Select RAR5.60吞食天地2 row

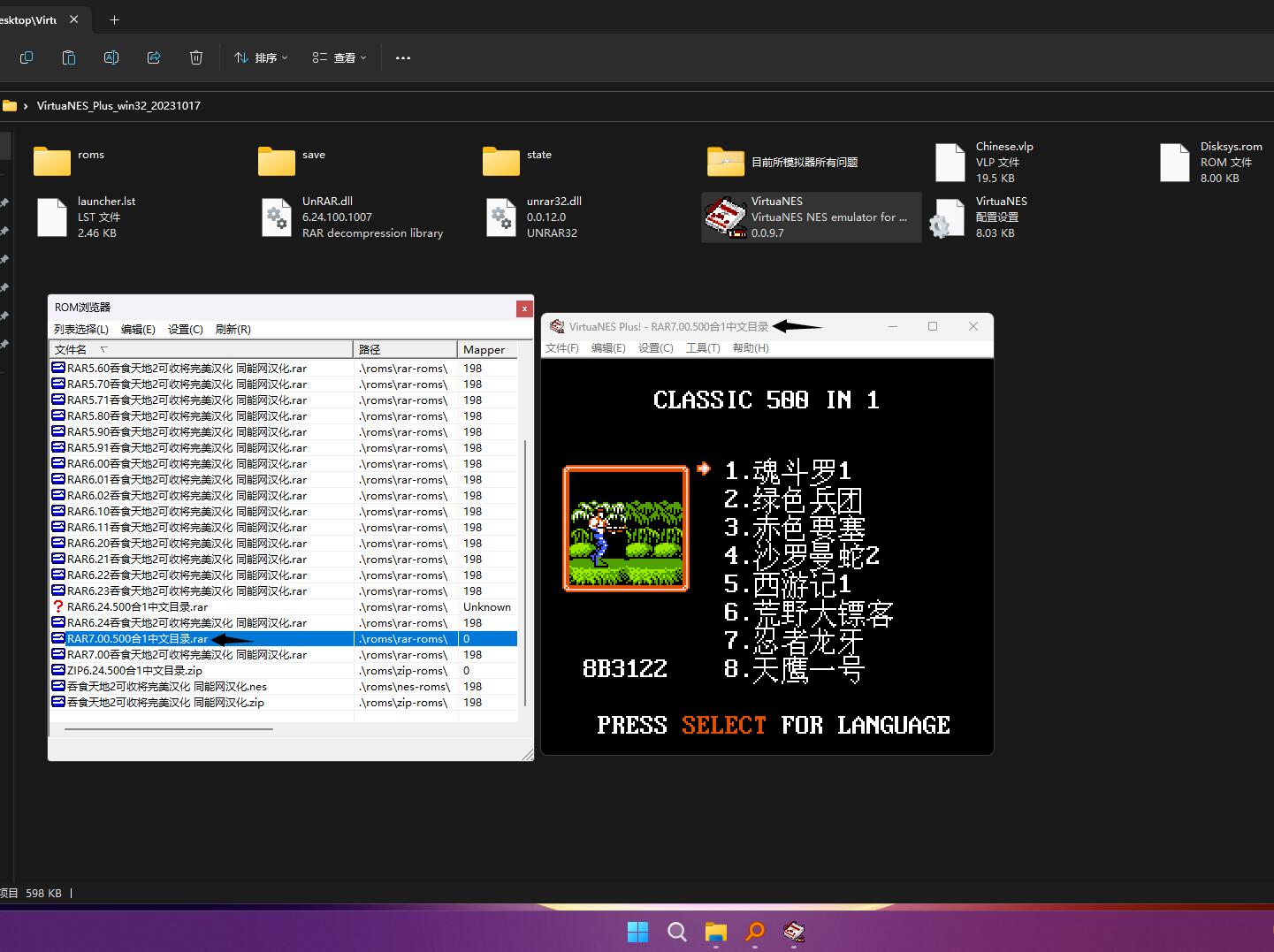(x=283, y=369)
